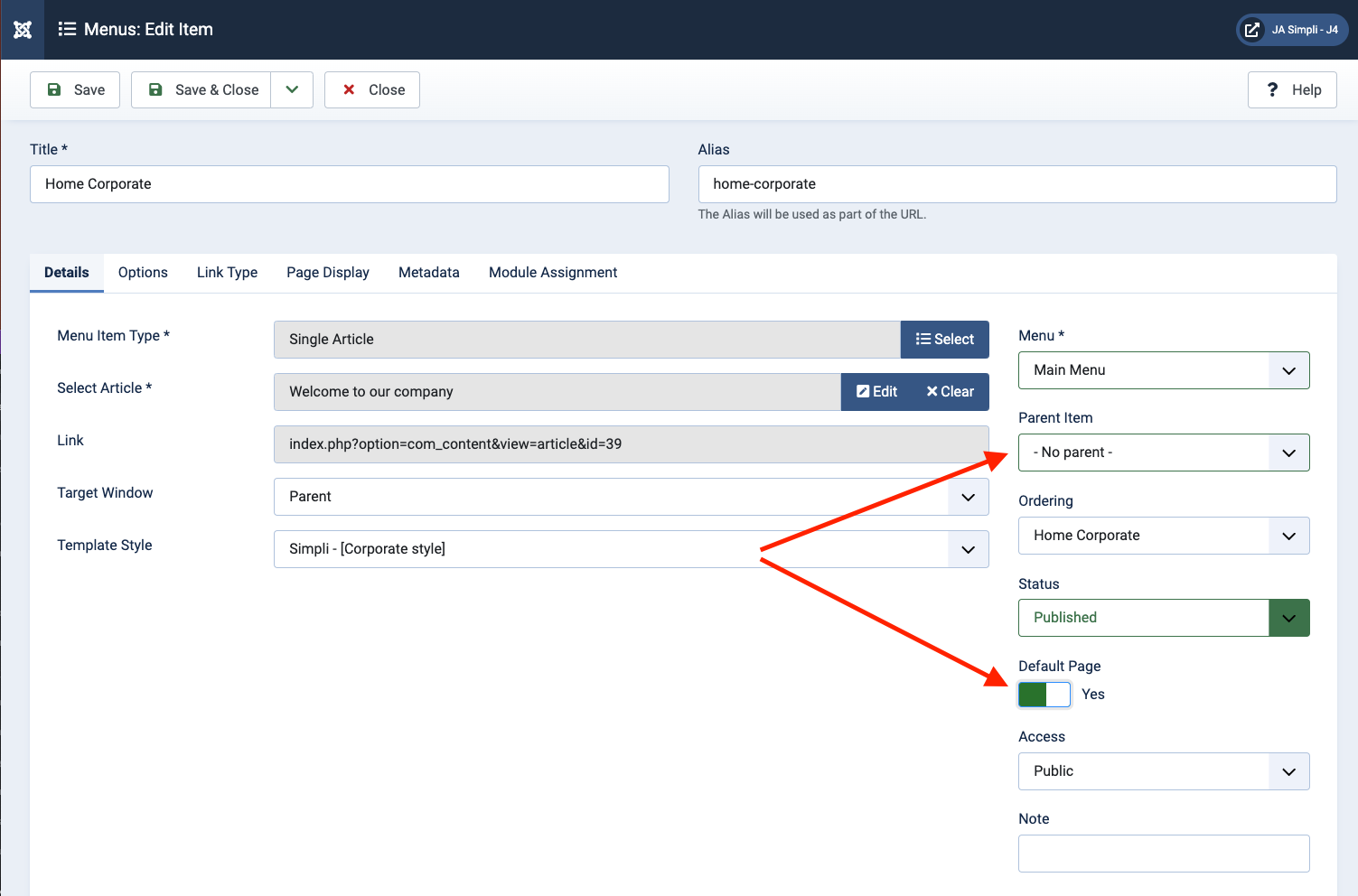Toggle the Default Page switch

(x=1044, y=695)
